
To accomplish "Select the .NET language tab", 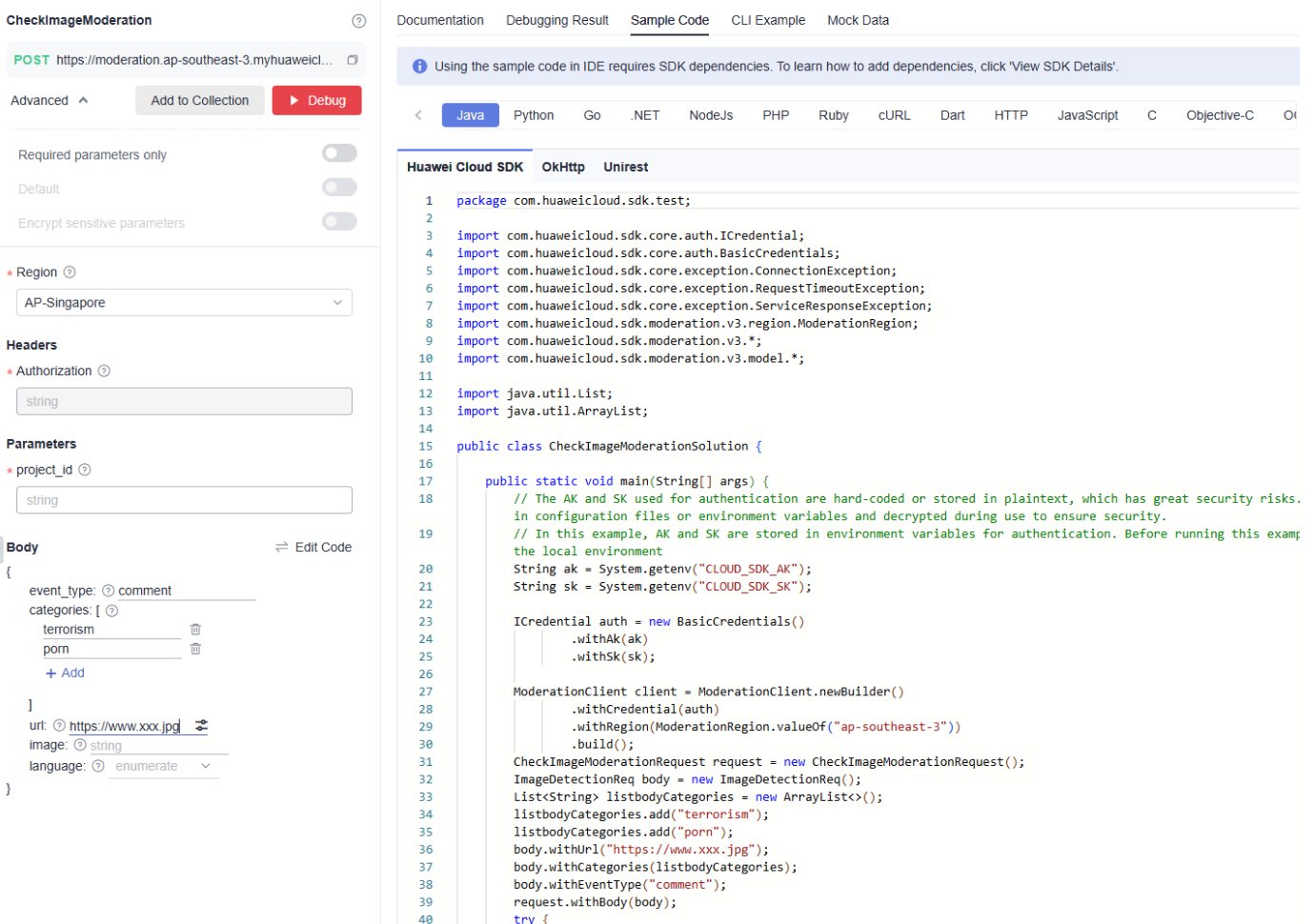I will 645,115.
